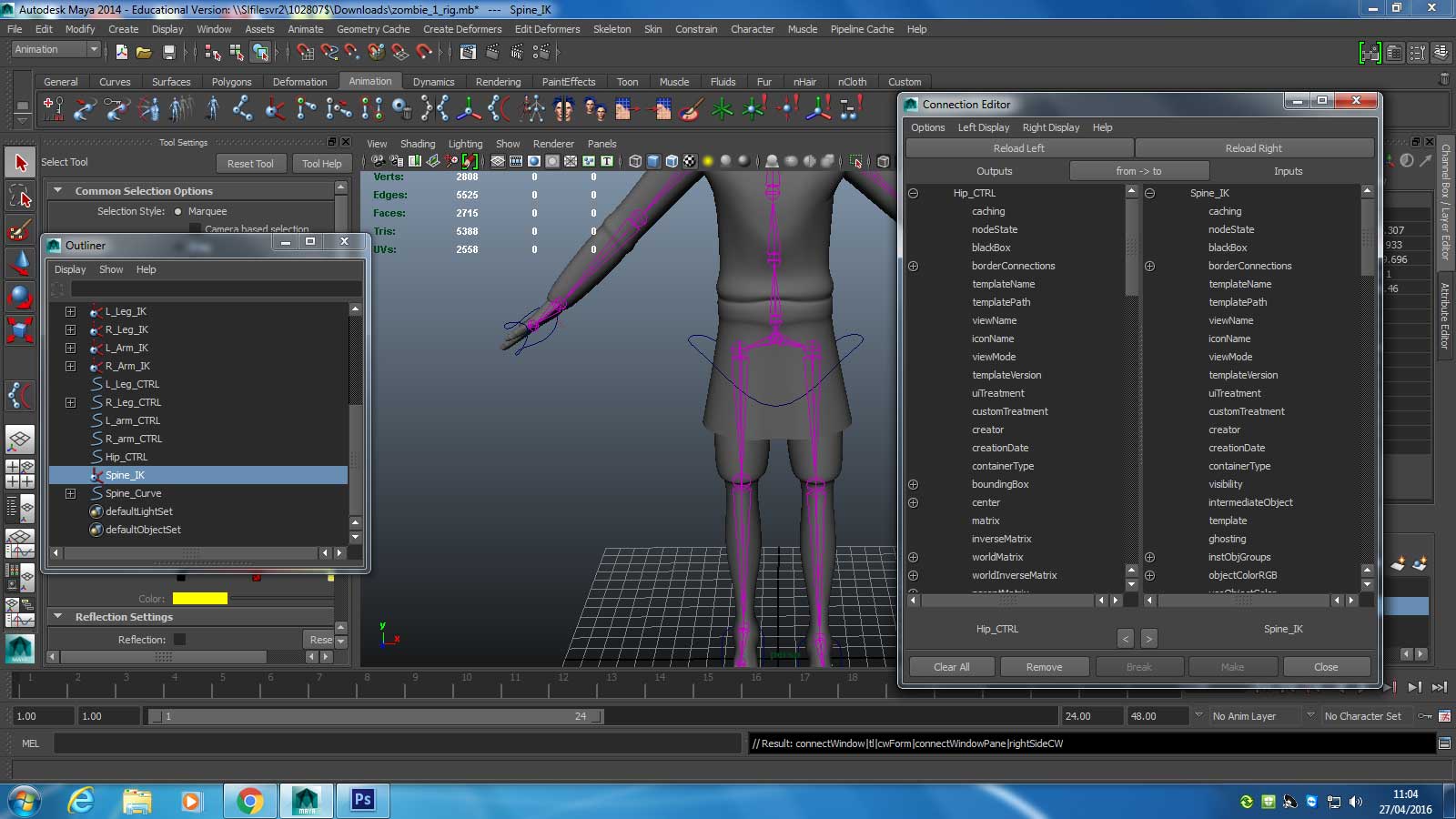Open Left Display menu in Connection Editor
Screen dimensions: 1456x819
(x=983, y=127)
